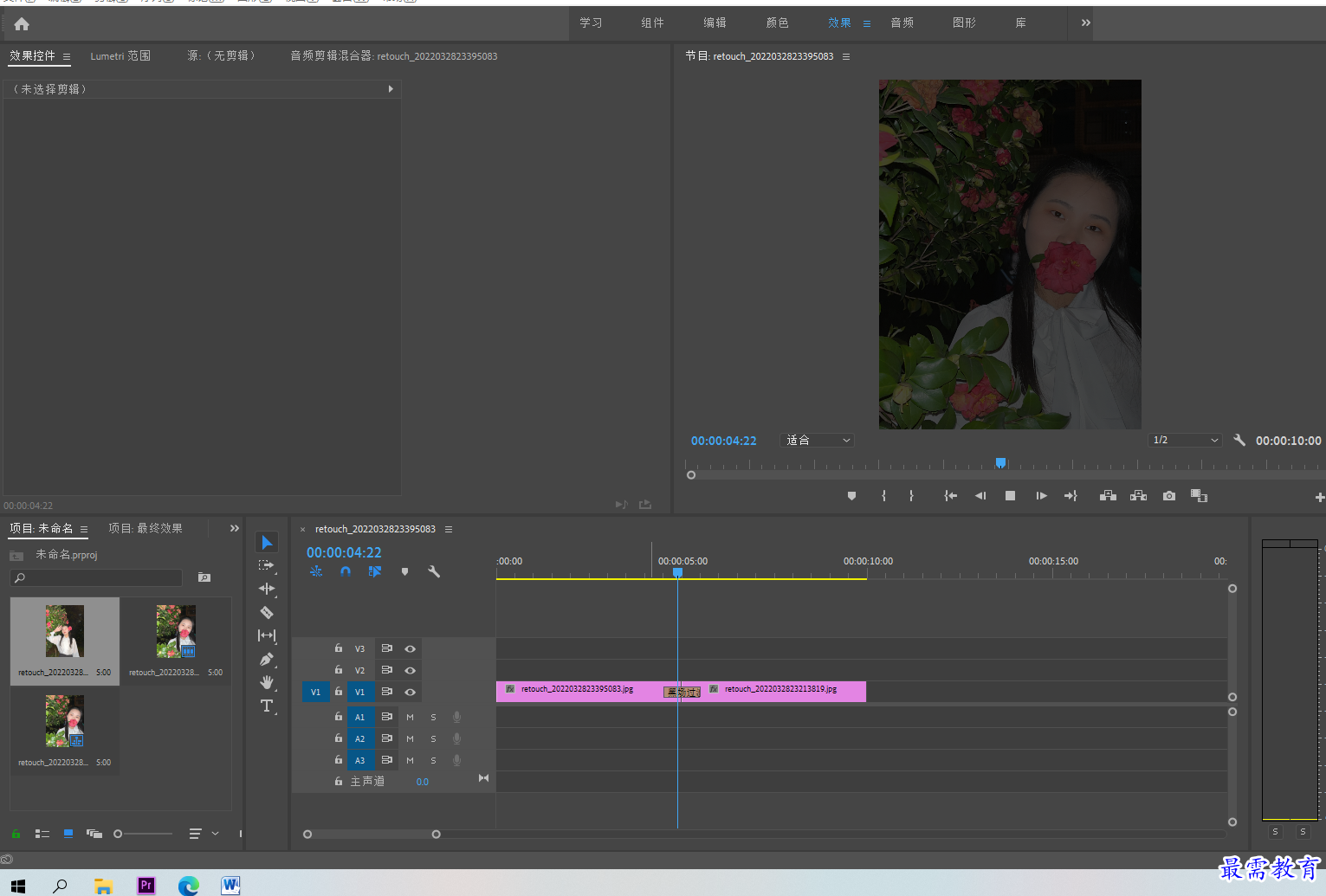Click Mark Out in Program monitor
Screen dimensions: 1326x896
click(911, 496)
